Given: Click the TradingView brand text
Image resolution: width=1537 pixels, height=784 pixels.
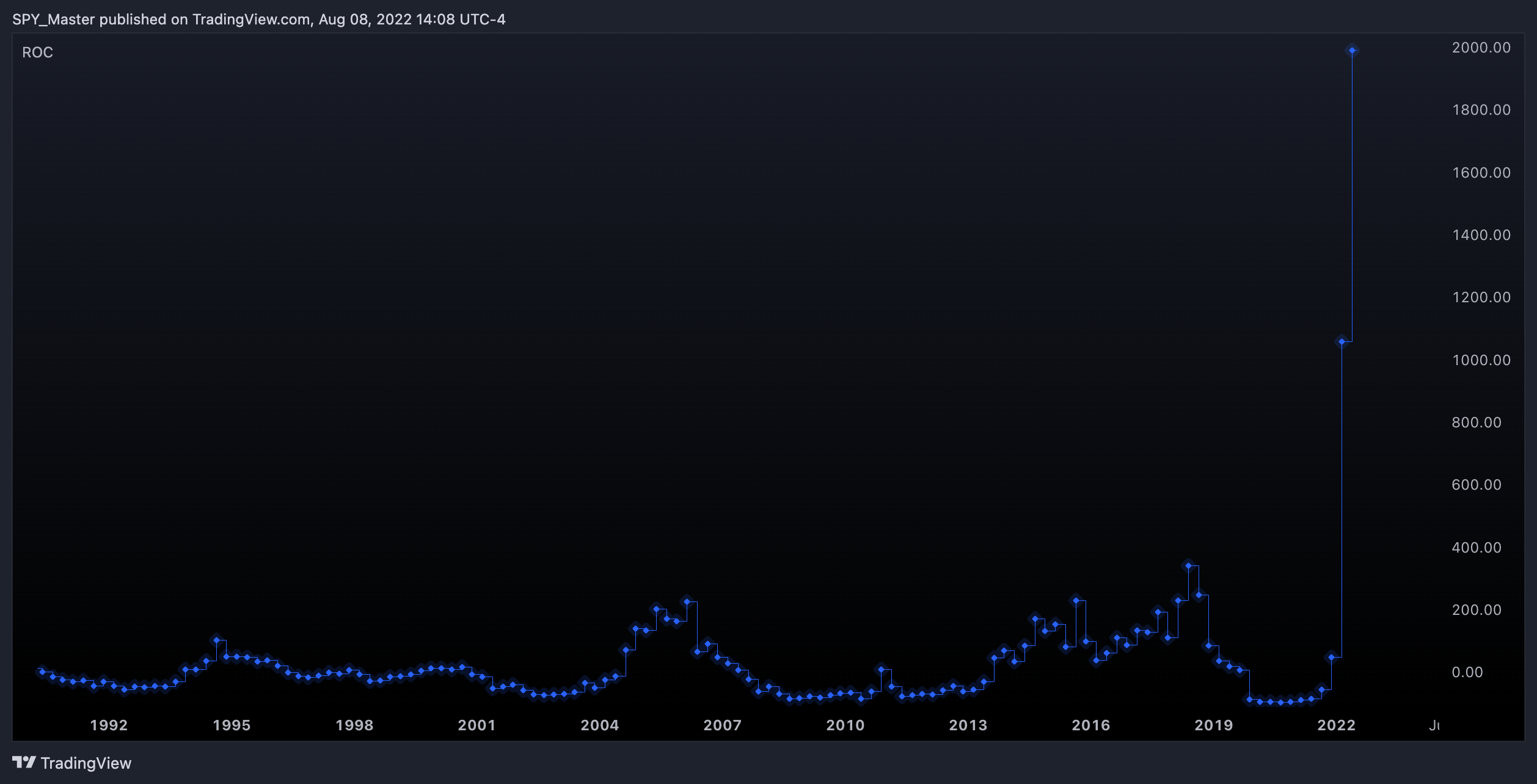Looking at the screenshot, I should coord(86,763).
